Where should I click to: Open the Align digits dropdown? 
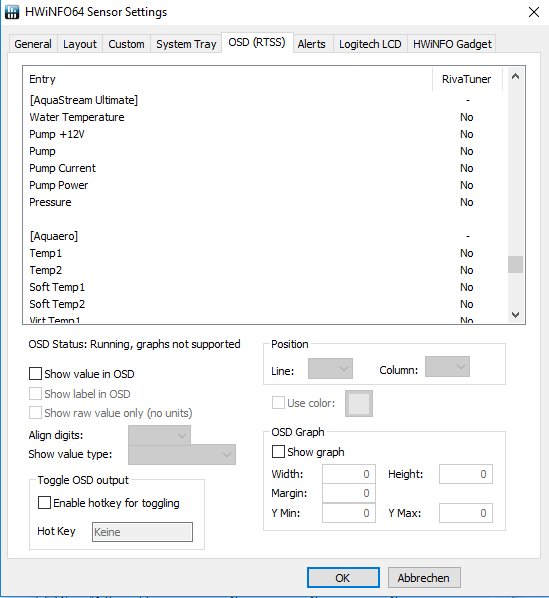tap(159, 435)
